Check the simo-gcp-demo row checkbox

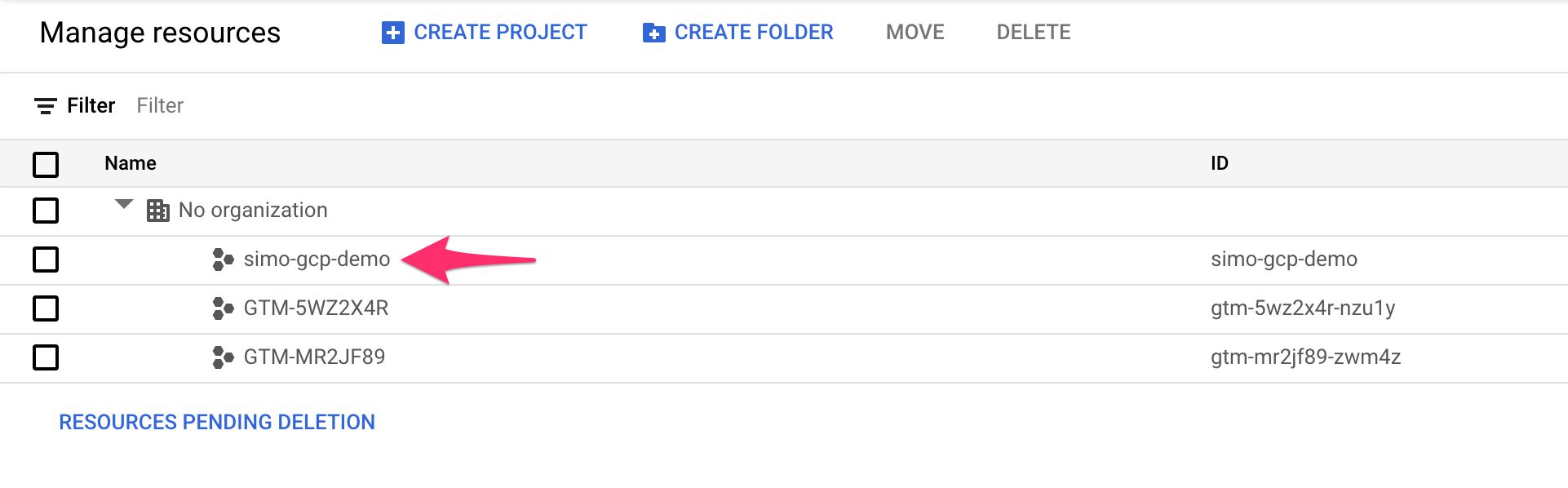coord(46,260)
